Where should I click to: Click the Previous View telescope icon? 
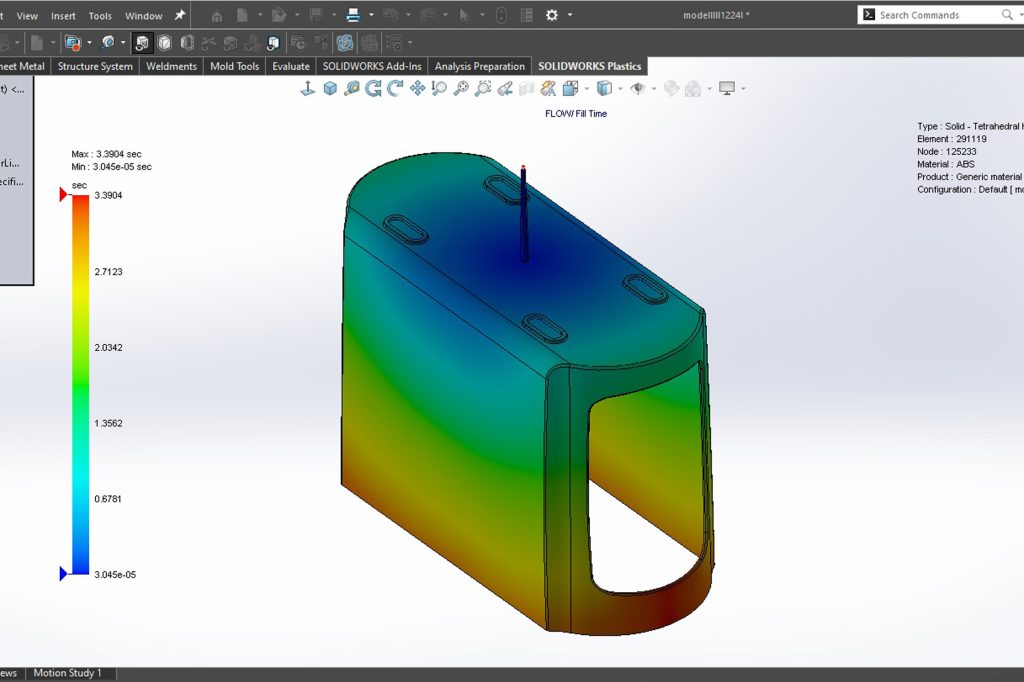pos(505,88)
